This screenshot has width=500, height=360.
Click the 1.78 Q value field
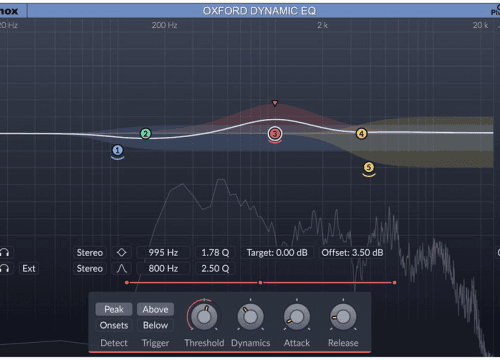[215, 253]
